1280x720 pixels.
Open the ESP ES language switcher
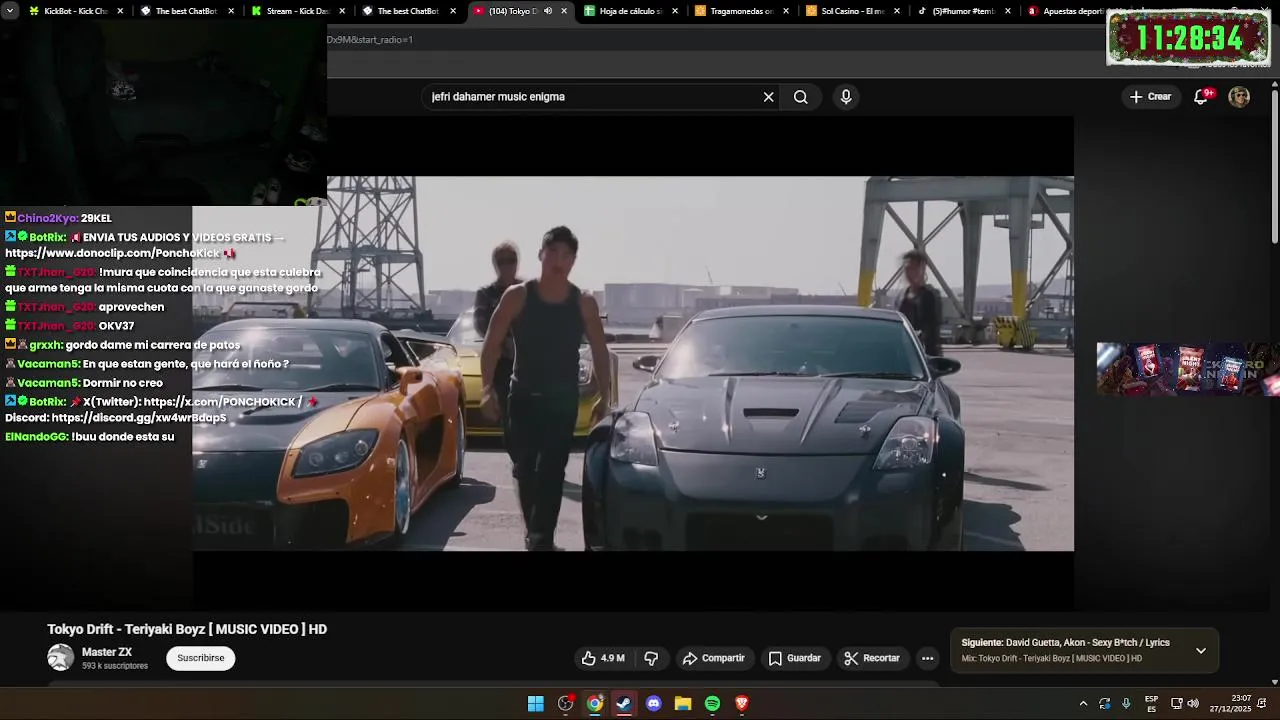pos(1151,704)
